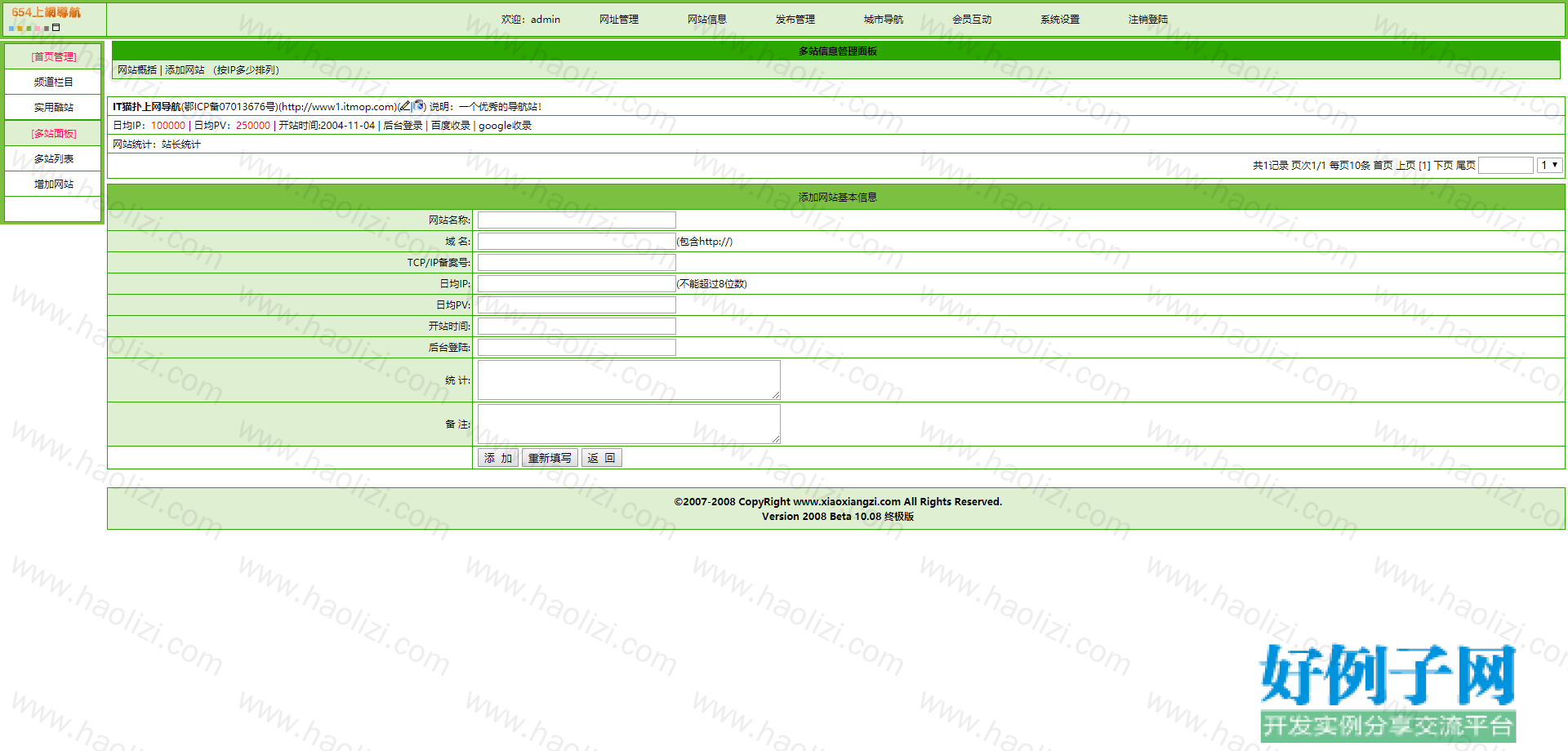Open the 网址管理 menu
The width and height of the screenshot is (1568, 751).
pyautogui.click(x=619, y=20)
